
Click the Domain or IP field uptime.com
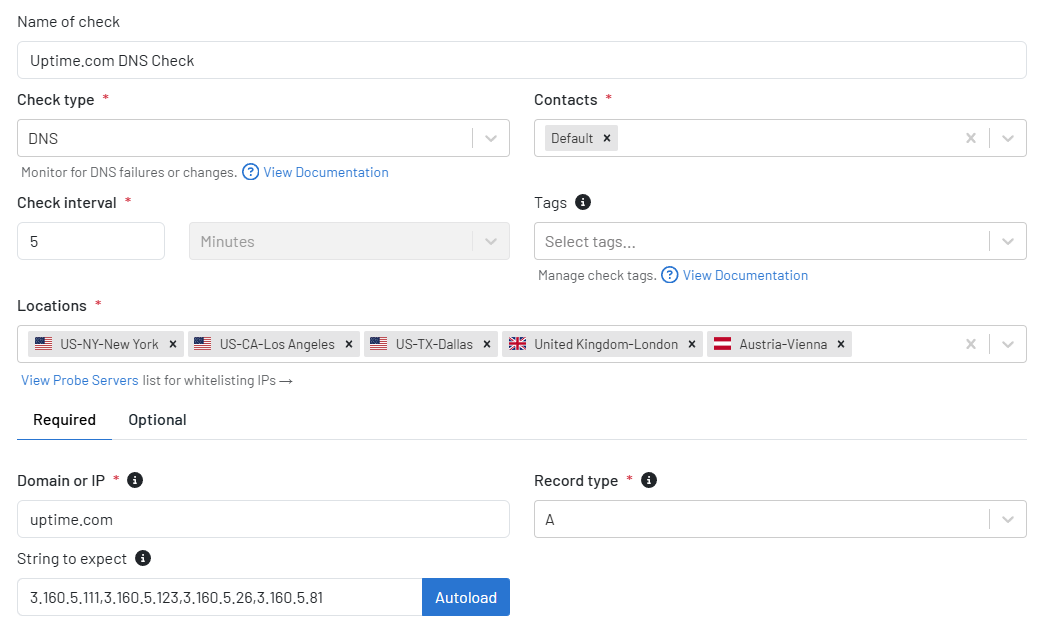(x=263, y=519)
